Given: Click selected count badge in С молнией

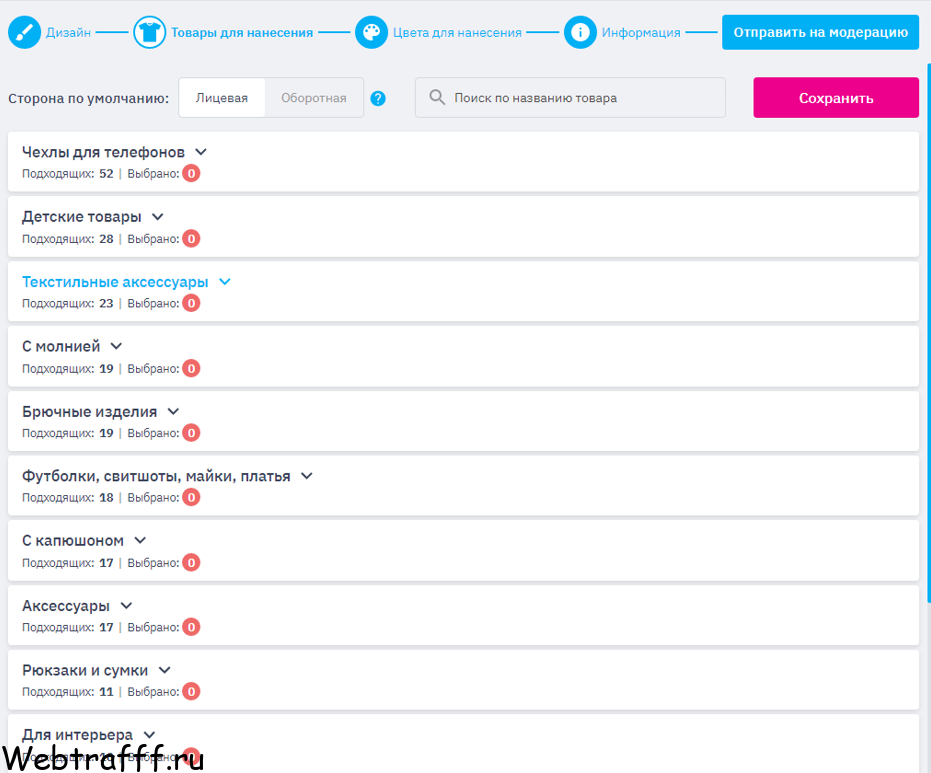Looking at the screenshot, I should [x=191, y=369].
